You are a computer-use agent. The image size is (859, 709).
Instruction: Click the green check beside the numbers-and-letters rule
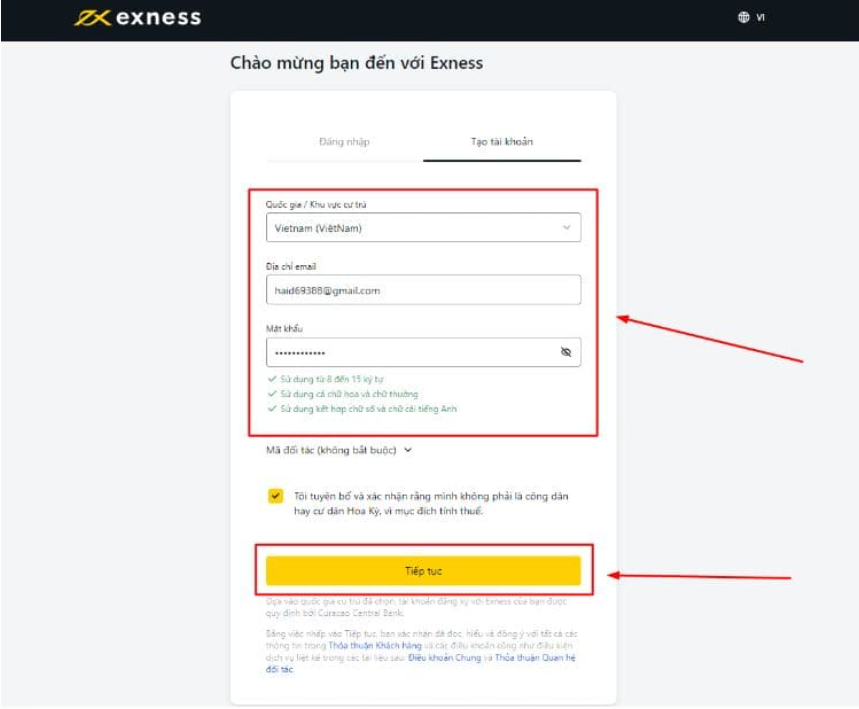point(271,408)
